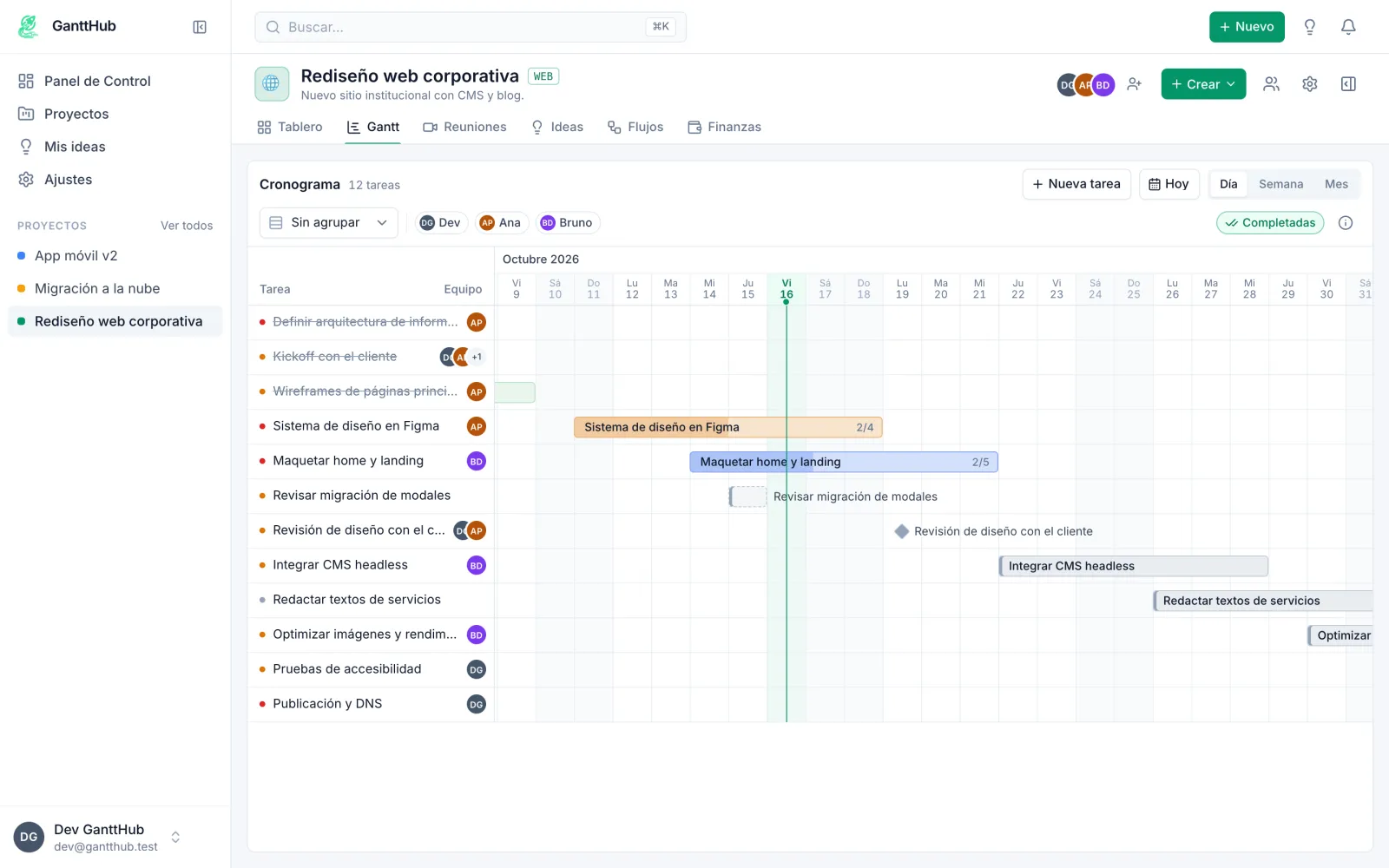Open Ajustes in the sidebar
Viewport: 1389px width, 868px height.
tap(115, 180)
